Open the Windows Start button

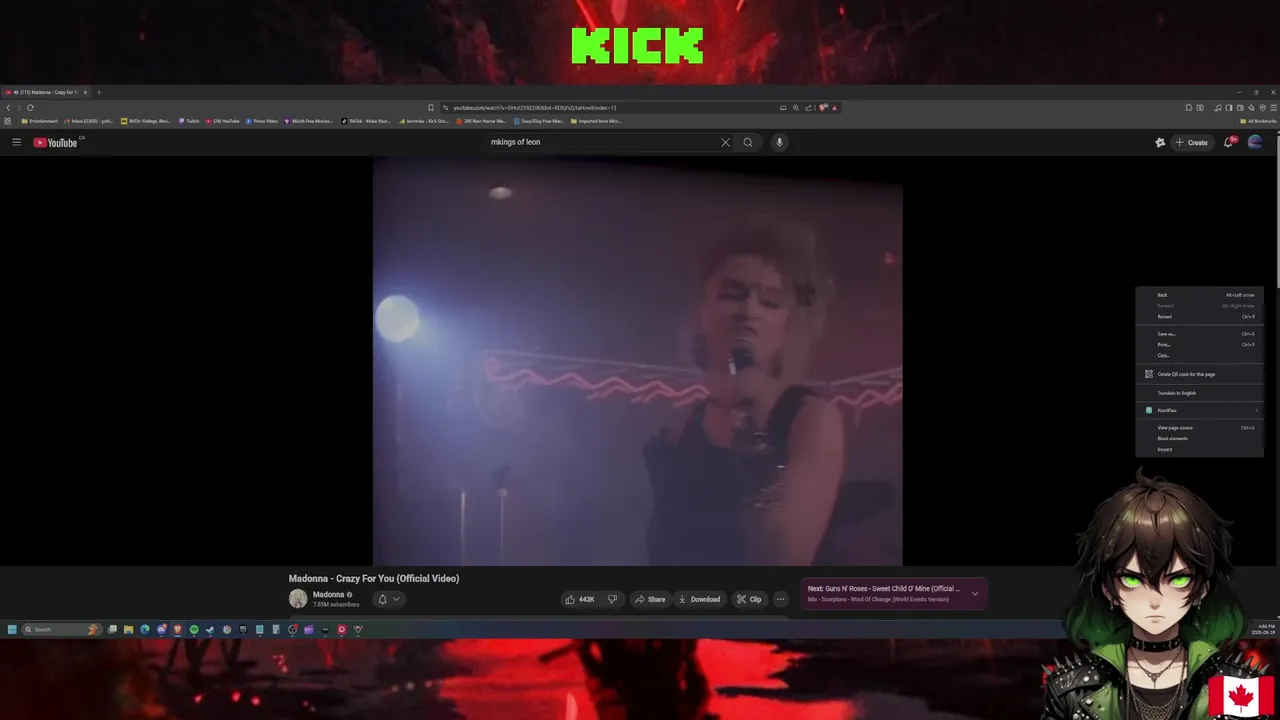tap(12, 629)
